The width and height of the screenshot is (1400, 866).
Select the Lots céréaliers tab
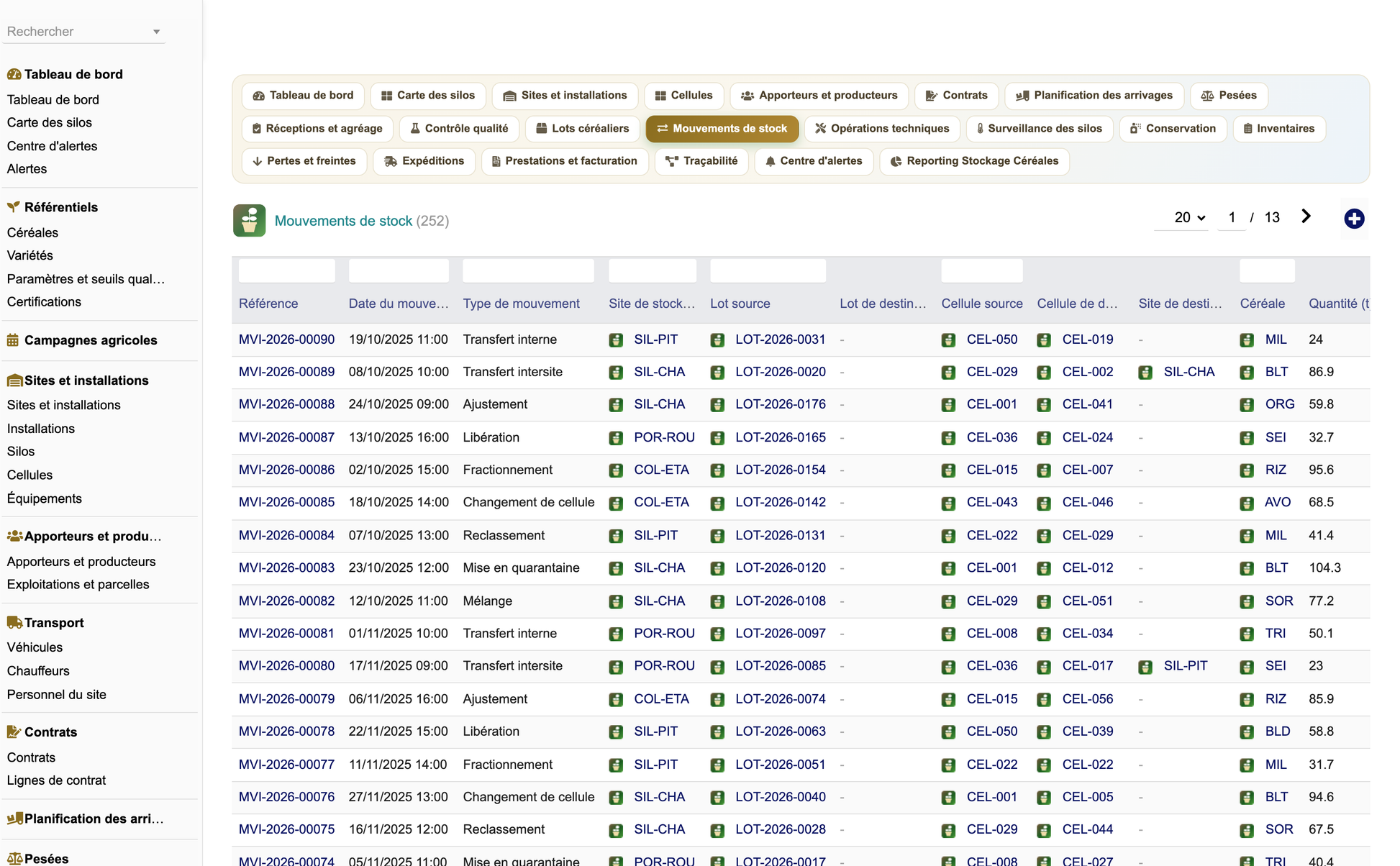coord(582,129)
